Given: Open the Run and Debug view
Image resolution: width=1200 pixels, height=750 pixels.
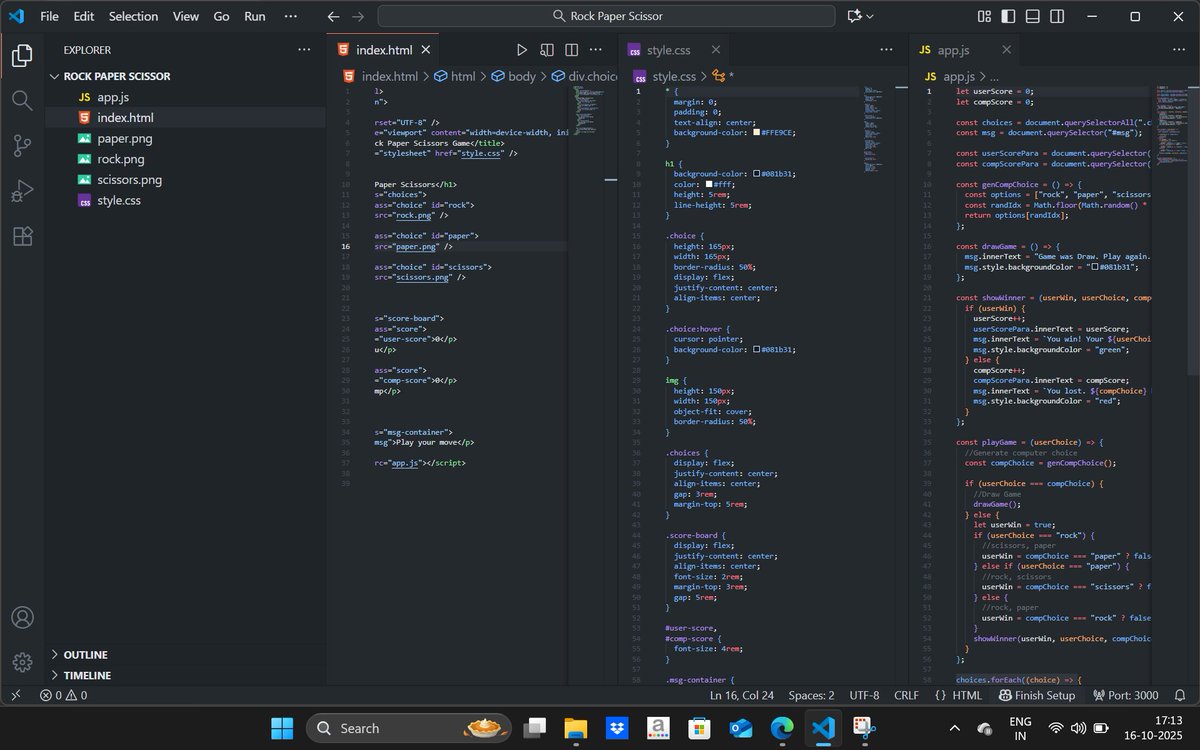Looking at the screenshot, I should 22,190.
